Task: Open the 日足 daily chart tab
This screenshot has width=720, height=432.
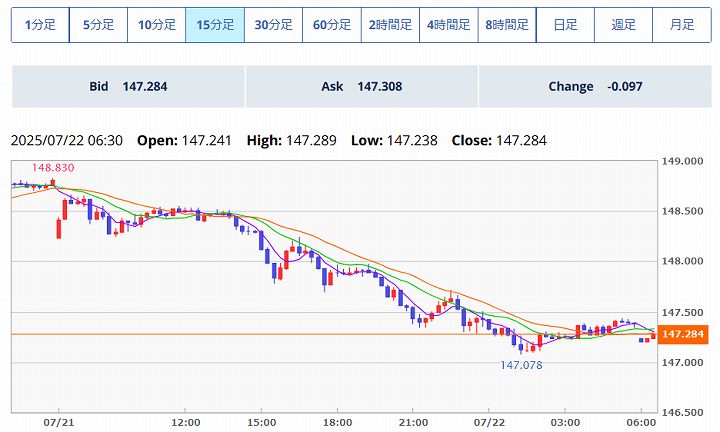Action: 565,25
